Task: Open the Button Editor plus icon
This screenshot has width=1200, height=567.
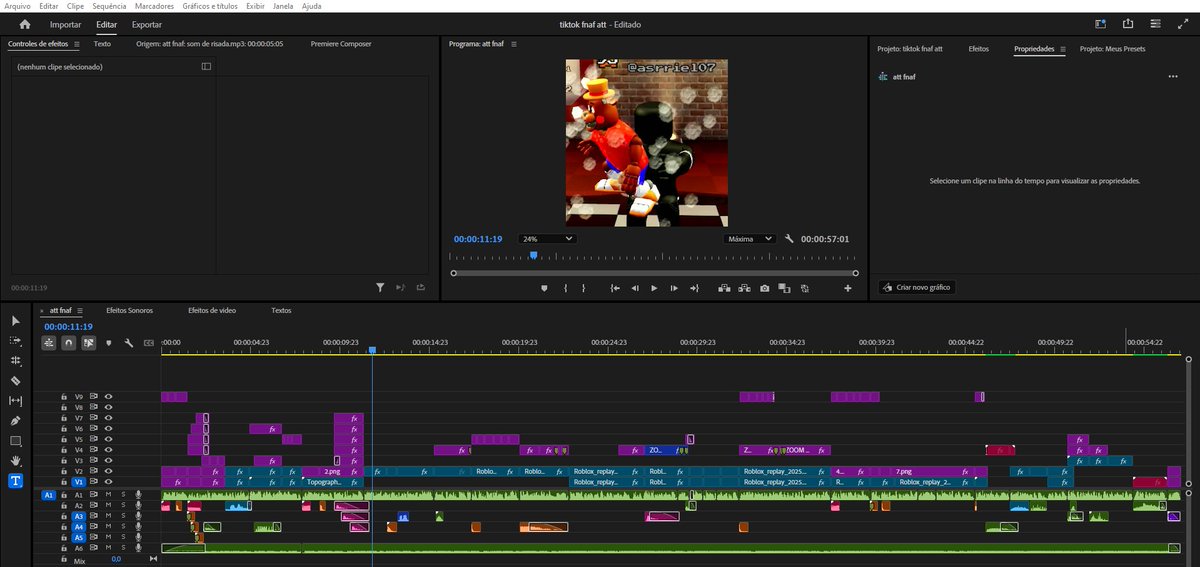Action: tap(848, 288)
